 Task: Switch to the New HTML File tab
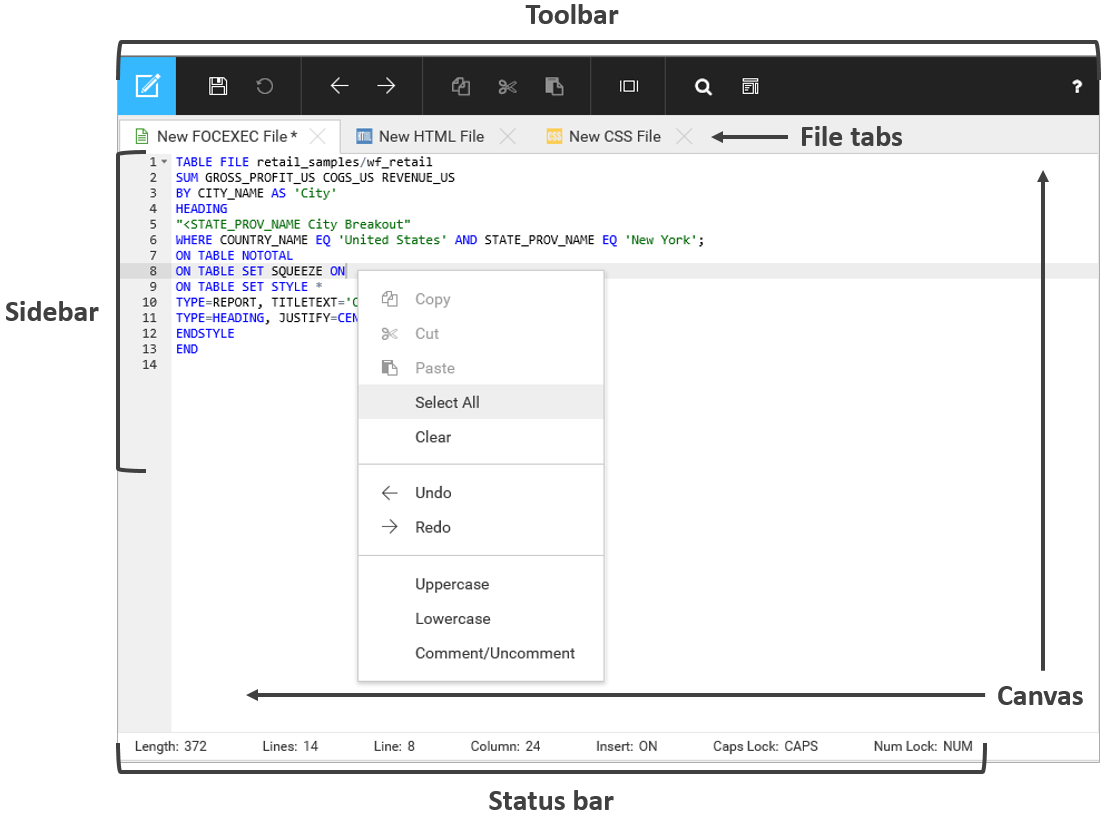point(430,136)
